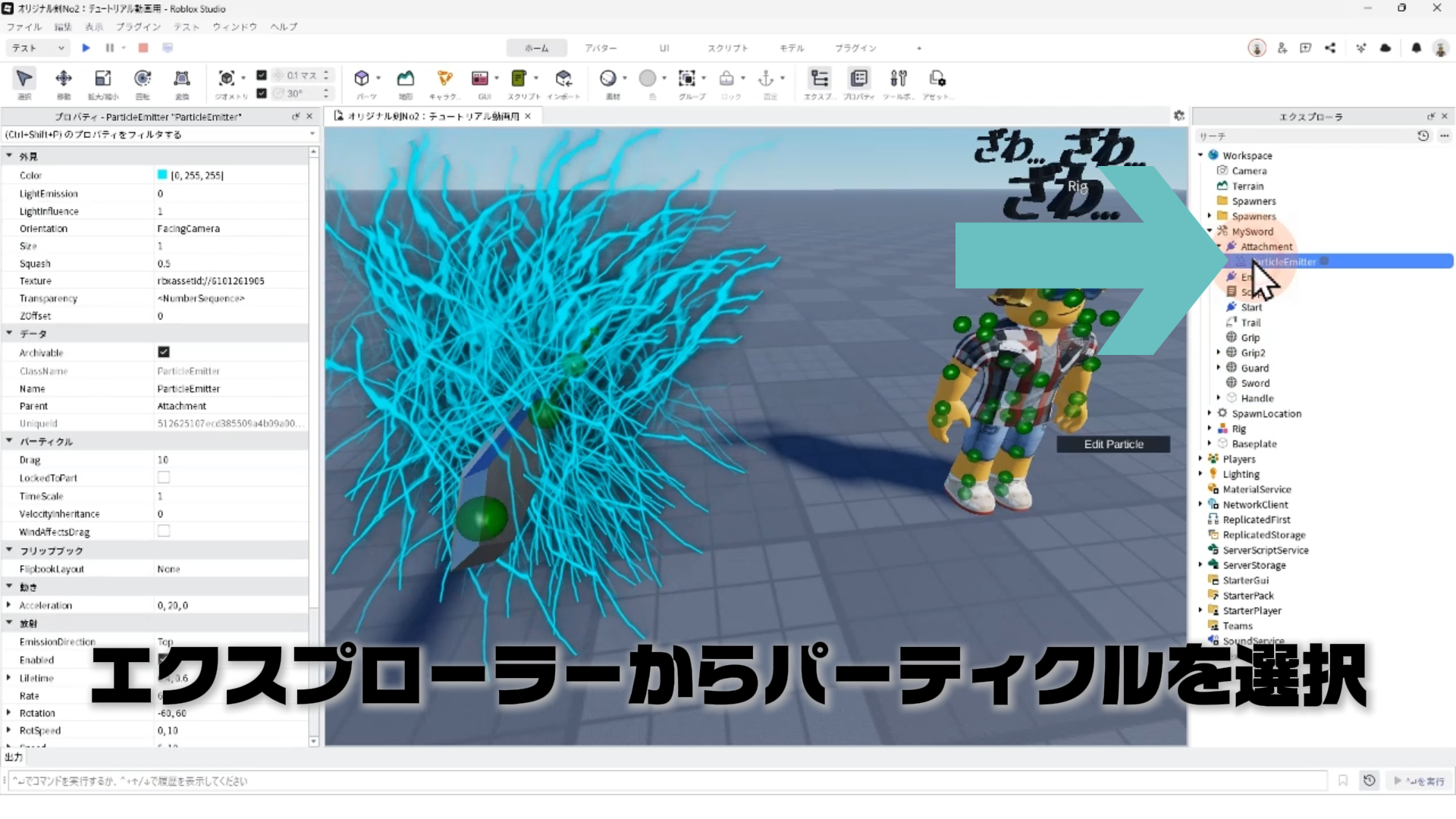Open the Terrain editor icon
This screenshot has height=819, width=1456.
click(406, 79)
